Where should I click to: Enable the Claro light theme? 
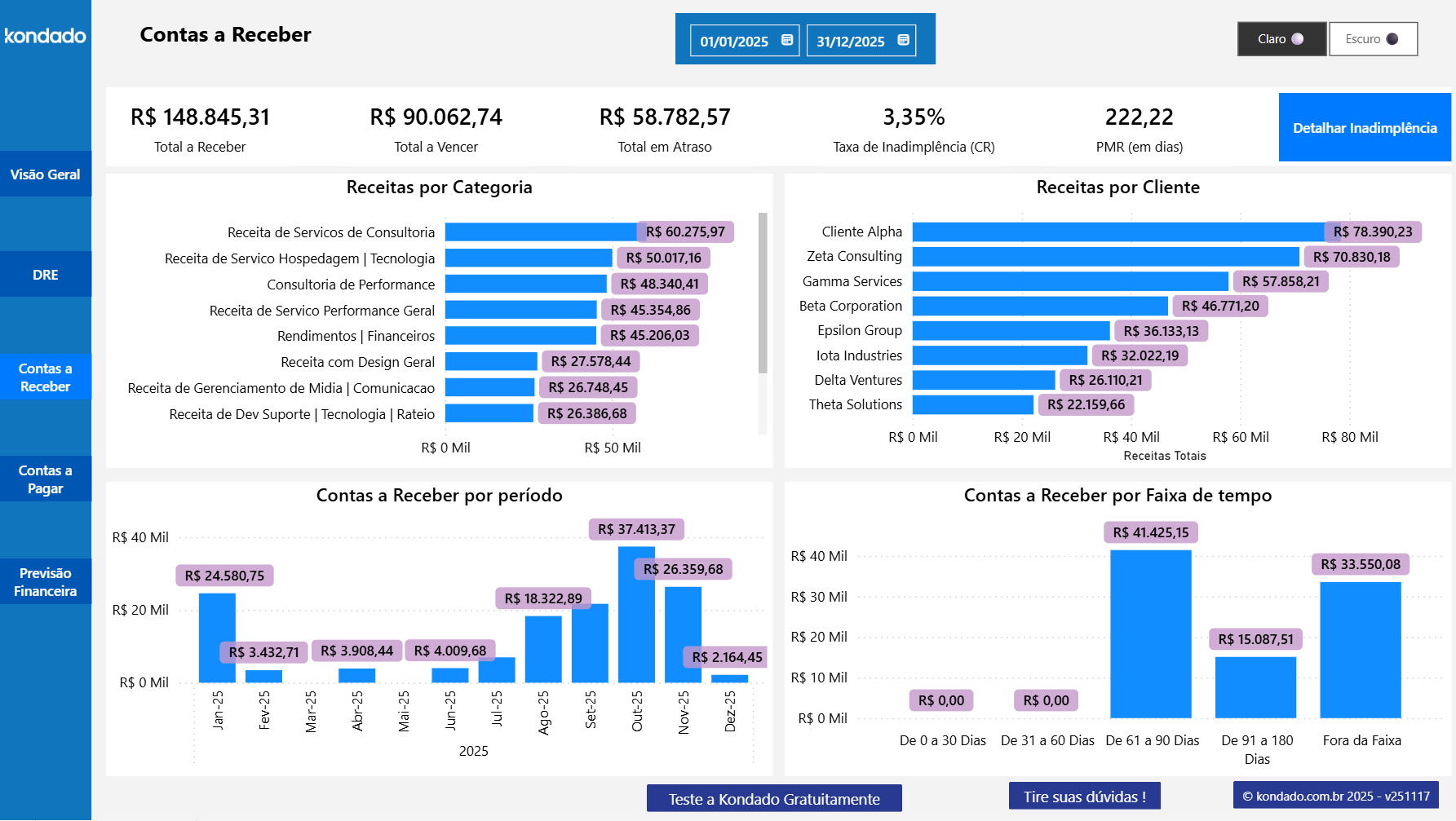coord(1280,38)
